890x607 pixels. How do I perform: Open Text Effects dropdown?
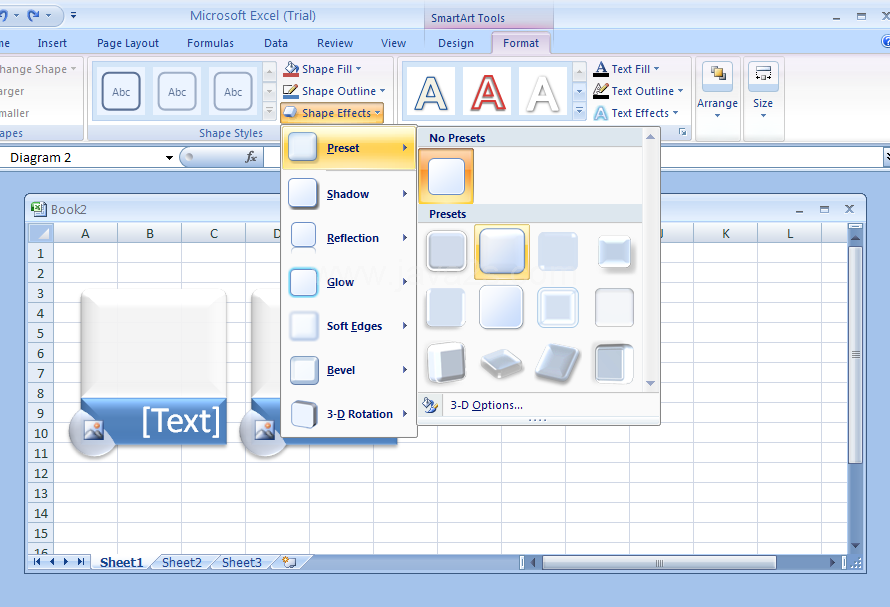coord(636,113)
